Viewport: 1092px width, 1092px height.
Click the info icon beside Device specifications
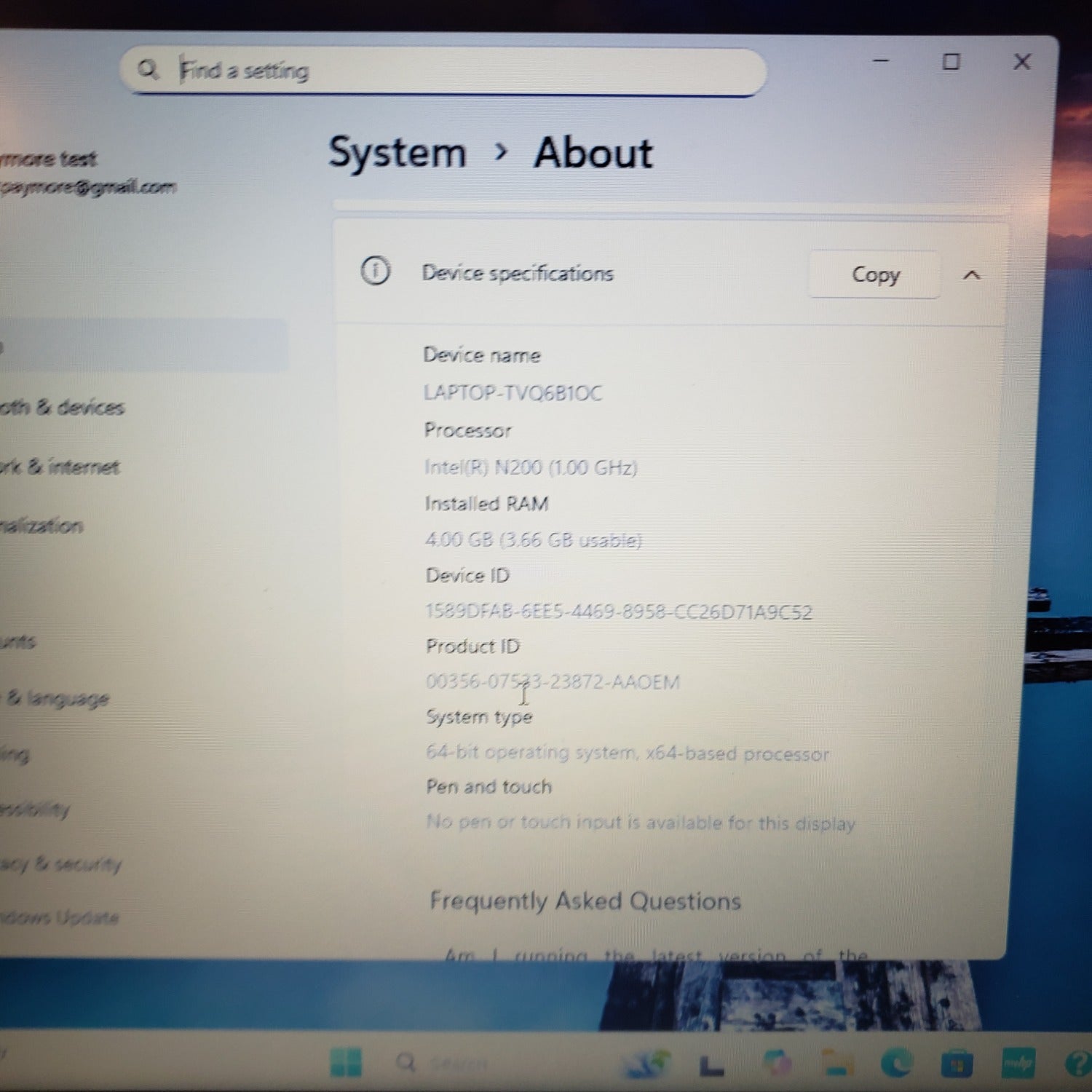coord(376,272)
